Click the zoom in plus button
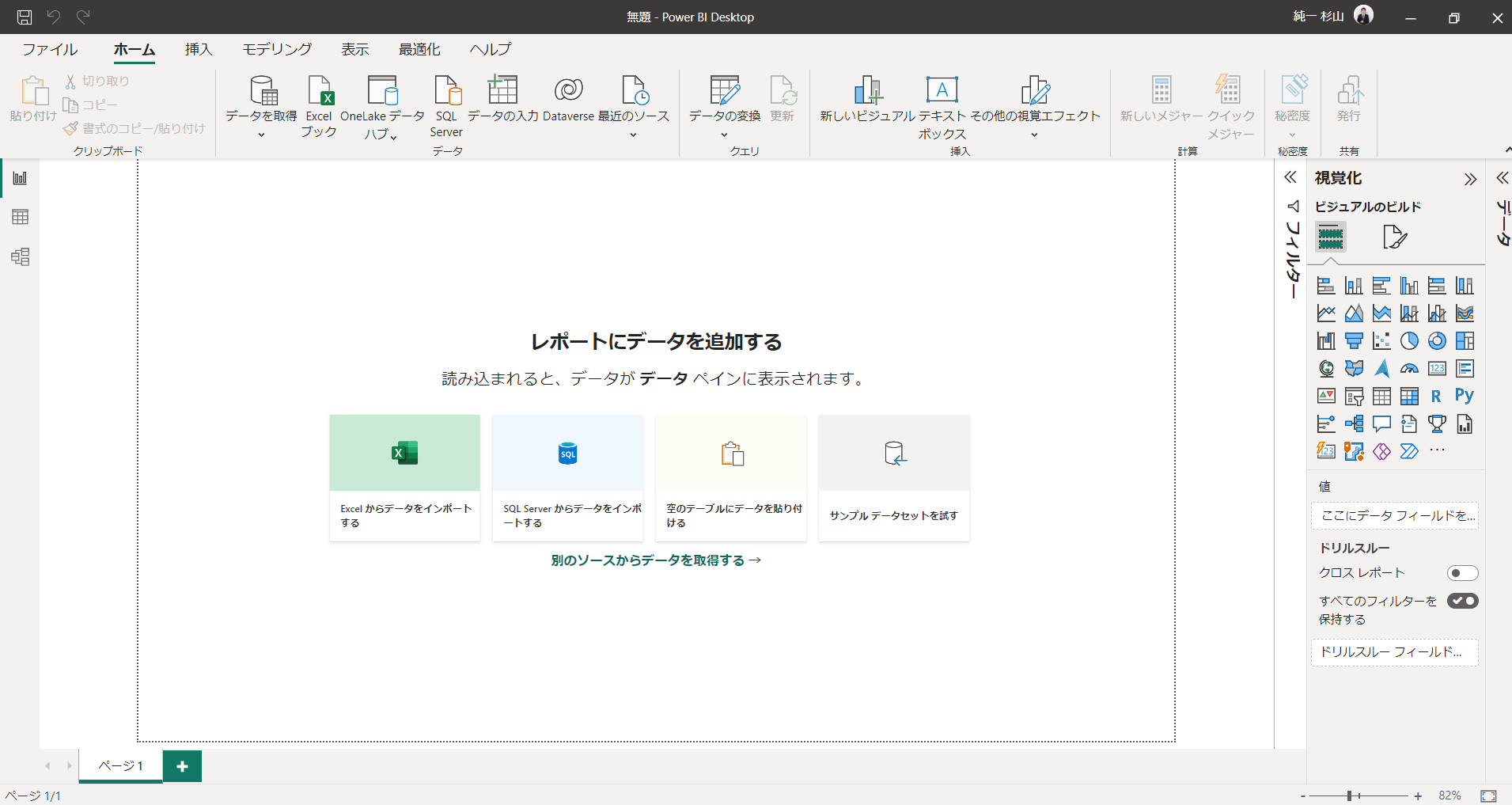This screenshot has height=805, width=1512. (x=1418, y=796)
